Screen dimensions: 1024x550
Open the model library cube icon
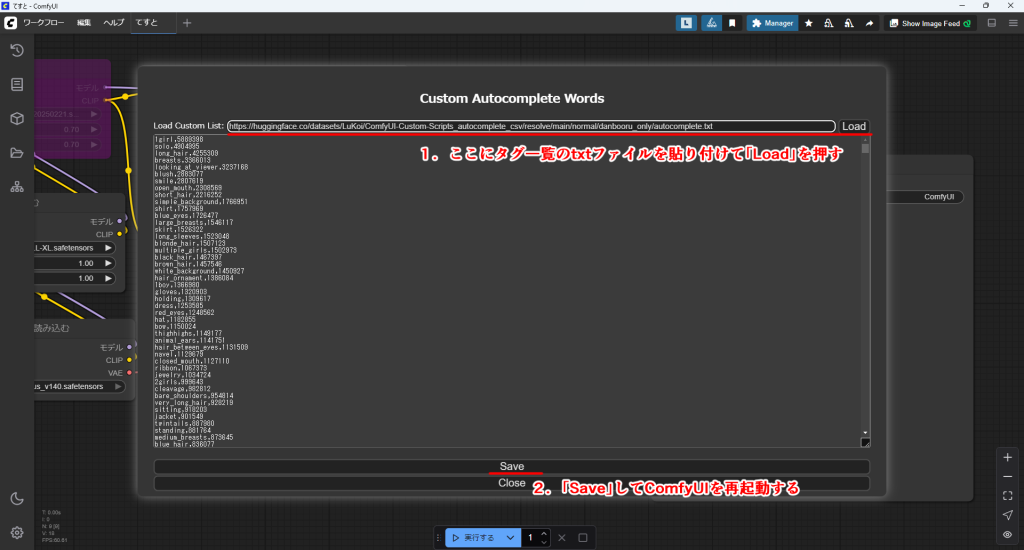[17, 118]
